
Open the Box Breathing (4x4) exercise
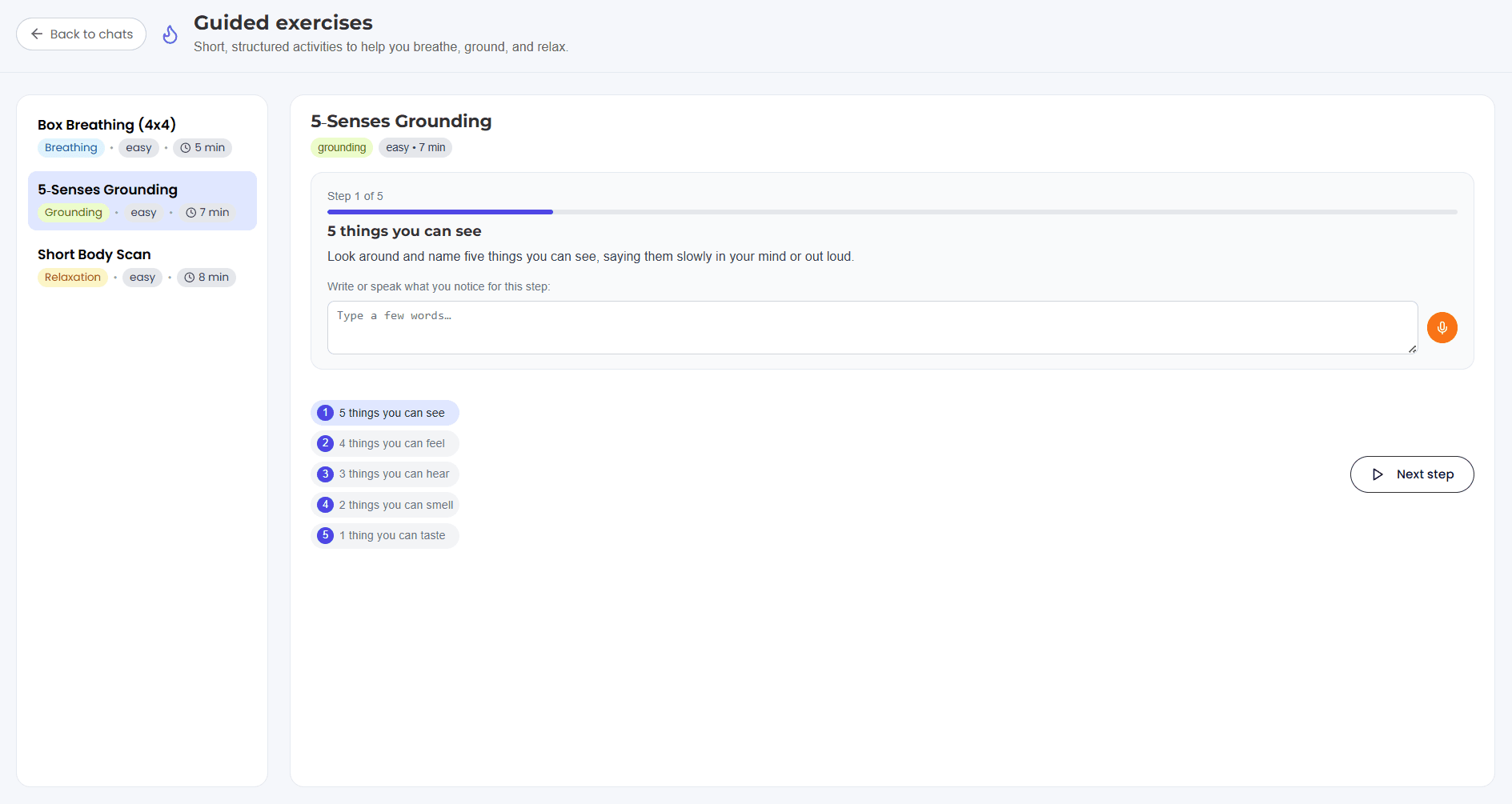tap(106, 125)
